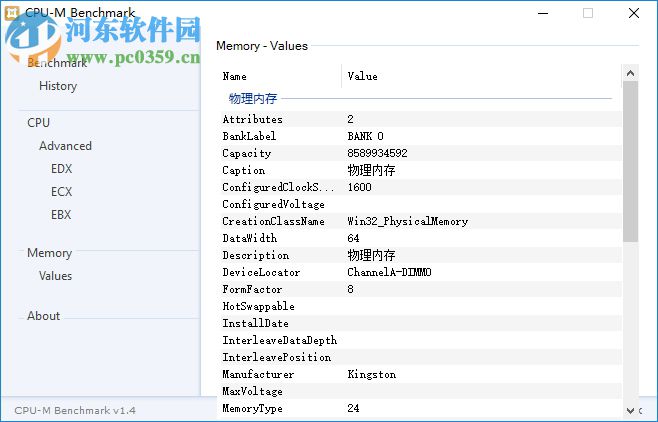Click the FormFactor value 8
Image resolution: width=658 pixels, height=422 pixels.
[350, 289]
